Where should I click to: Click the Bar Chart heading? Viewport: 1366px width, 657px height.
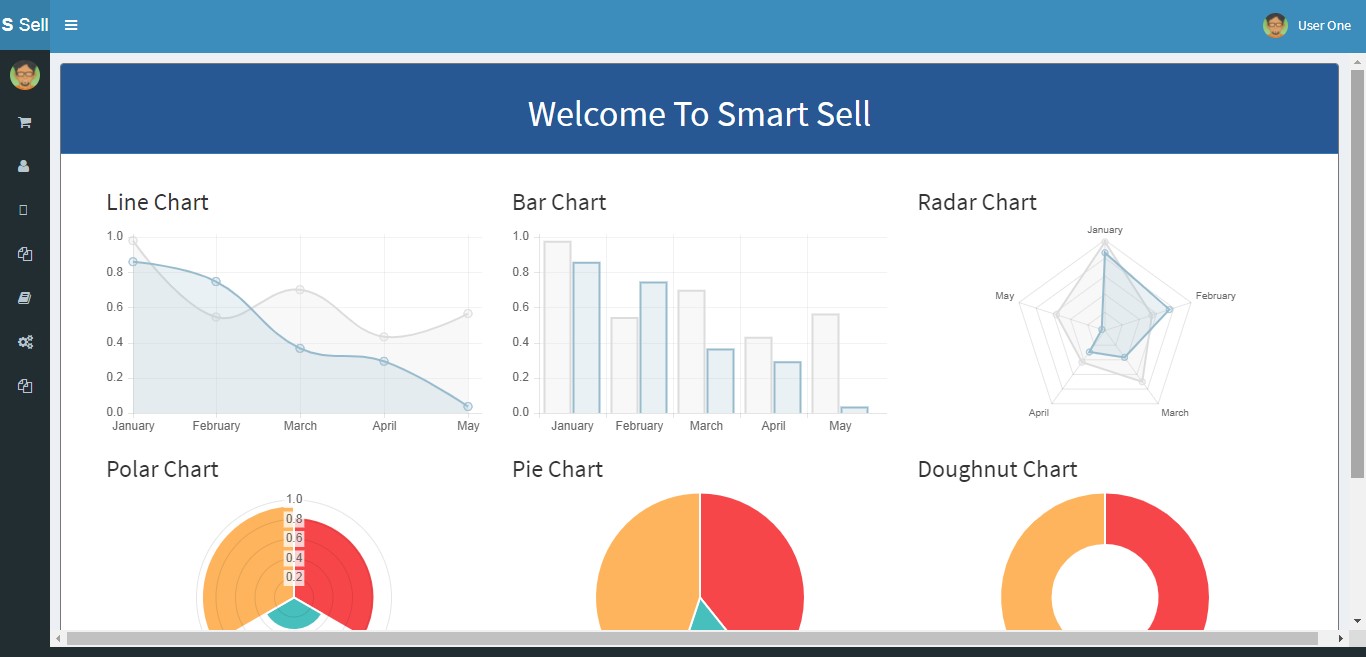[559, 202]
